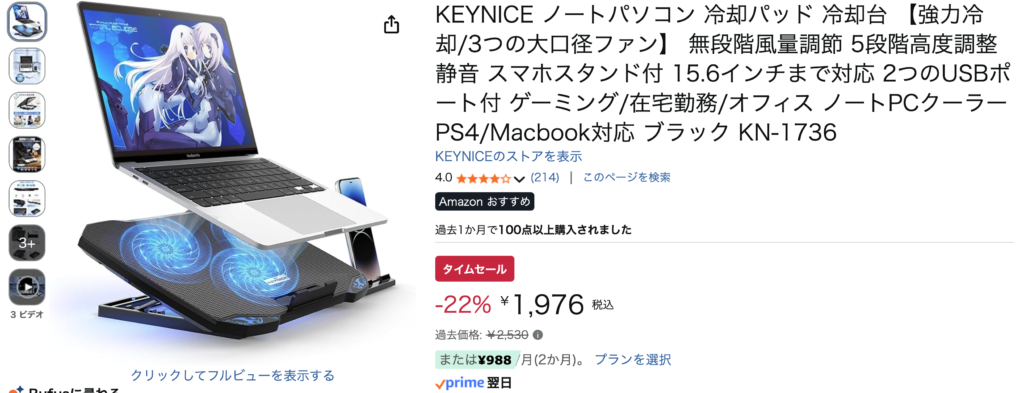Click the このページを検索 link

coord(626,177)
